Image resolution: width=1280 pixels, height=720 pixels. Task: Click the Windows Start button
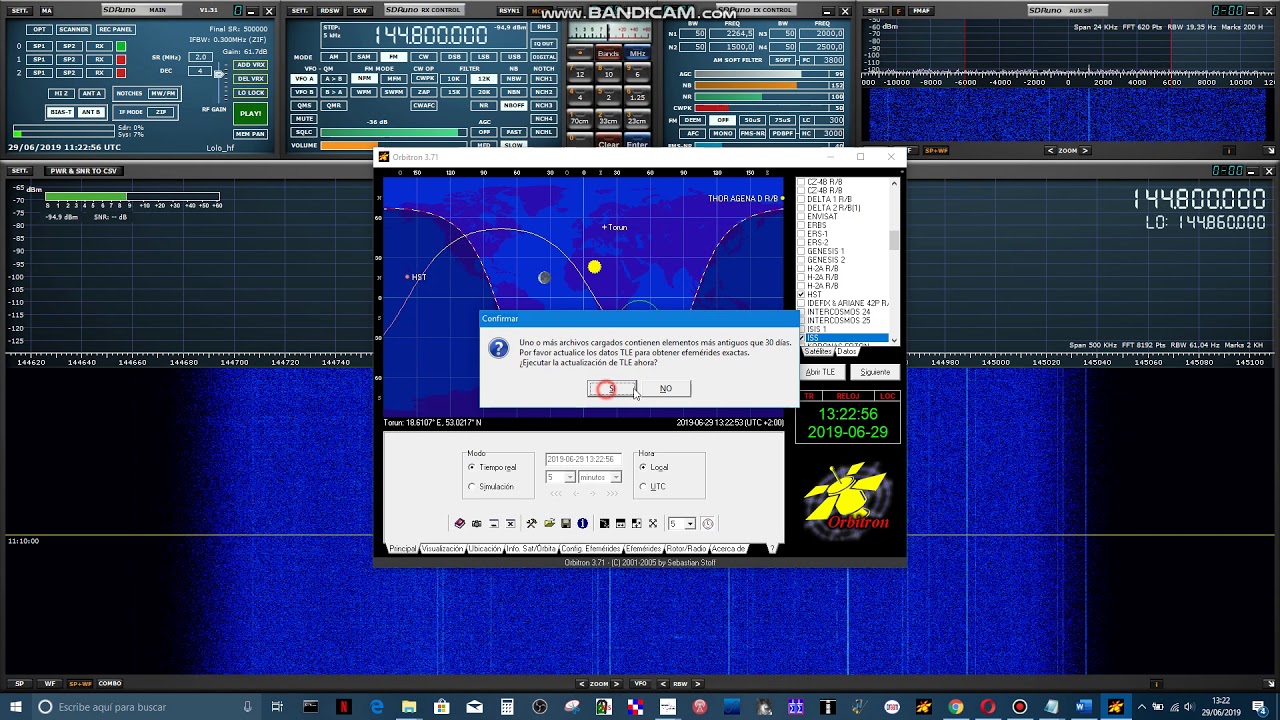tap(16, 707)
